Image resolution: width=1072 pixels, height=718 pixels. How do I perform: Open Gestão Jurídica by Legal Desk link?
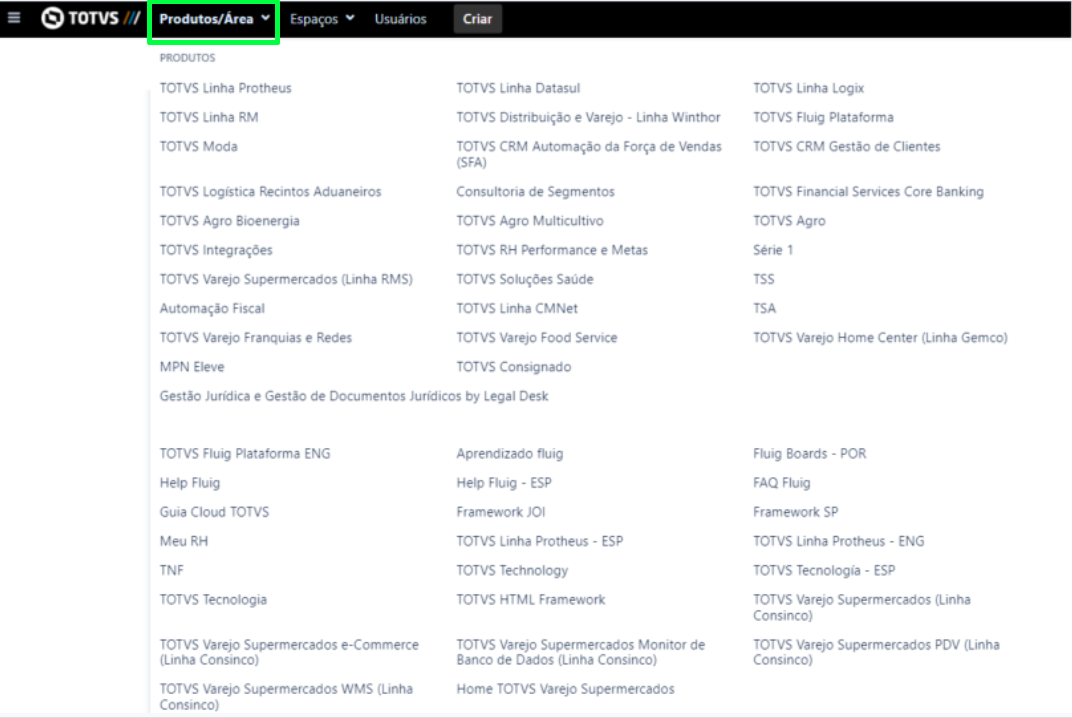point(354,397)
